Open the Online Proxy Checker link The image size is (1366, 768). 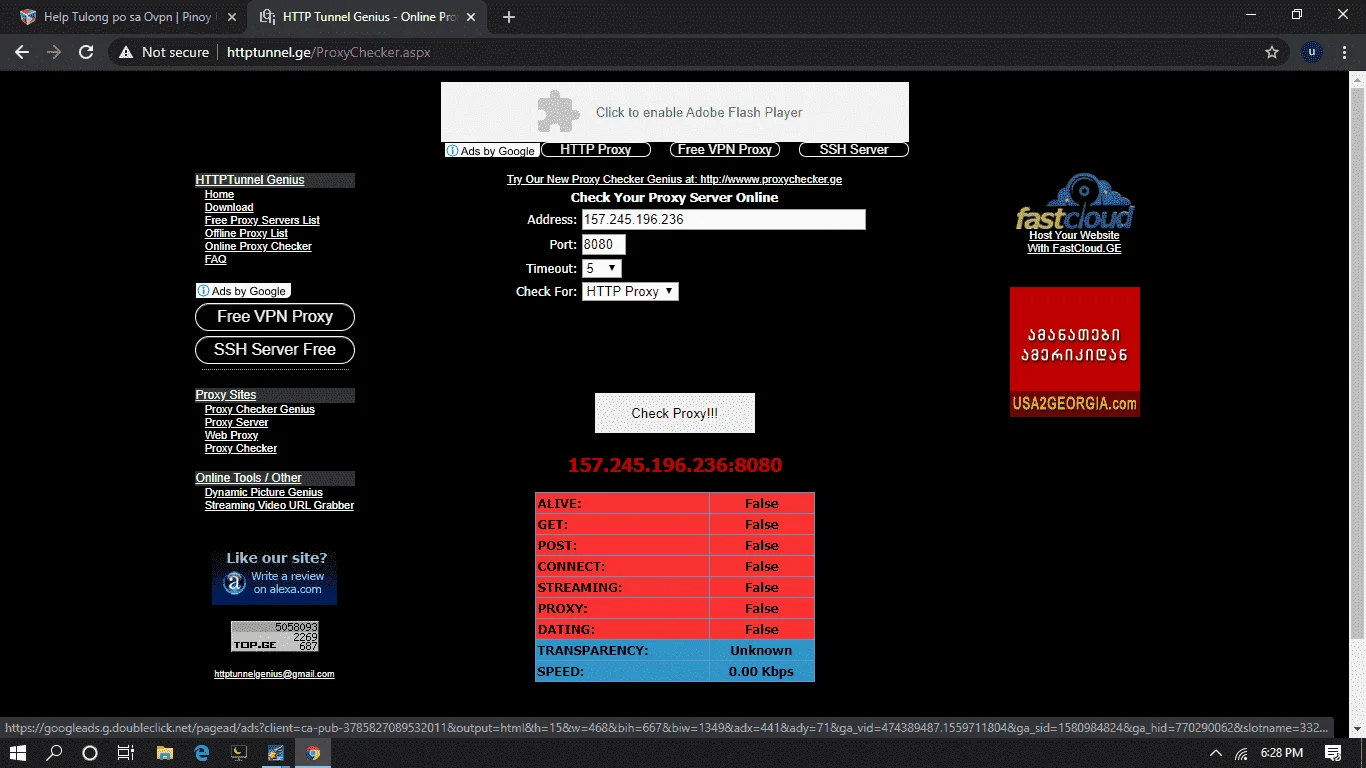(x=258, y=246)
